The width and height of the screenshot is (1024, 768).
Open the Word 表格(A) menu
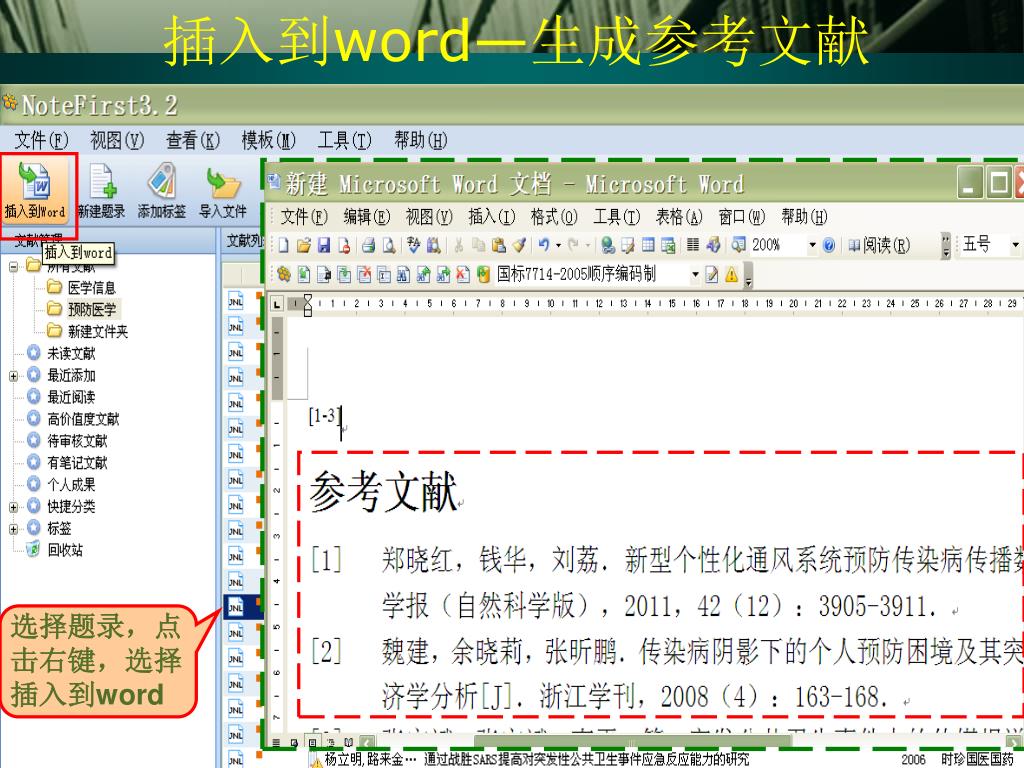(679, 217)
